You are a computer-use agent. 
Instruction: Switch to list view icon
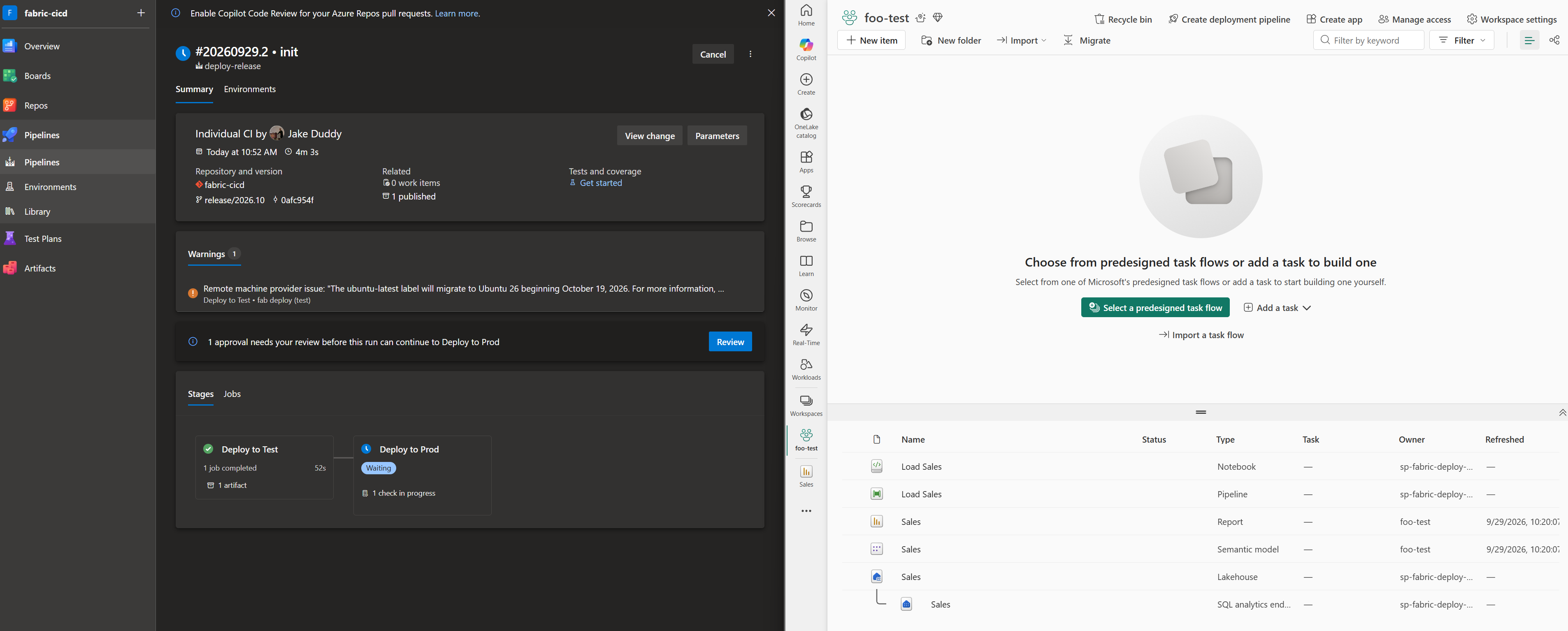click(x=1529, y=40)
